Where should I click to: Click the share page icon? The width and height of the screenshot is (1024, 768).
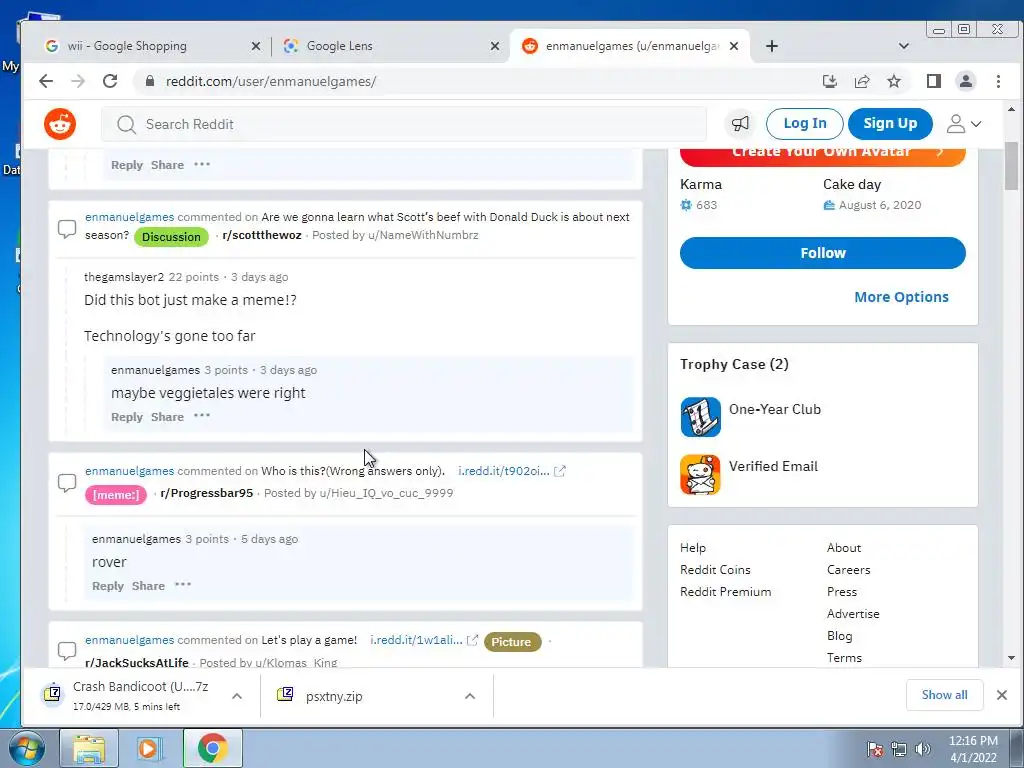(862, 81)
